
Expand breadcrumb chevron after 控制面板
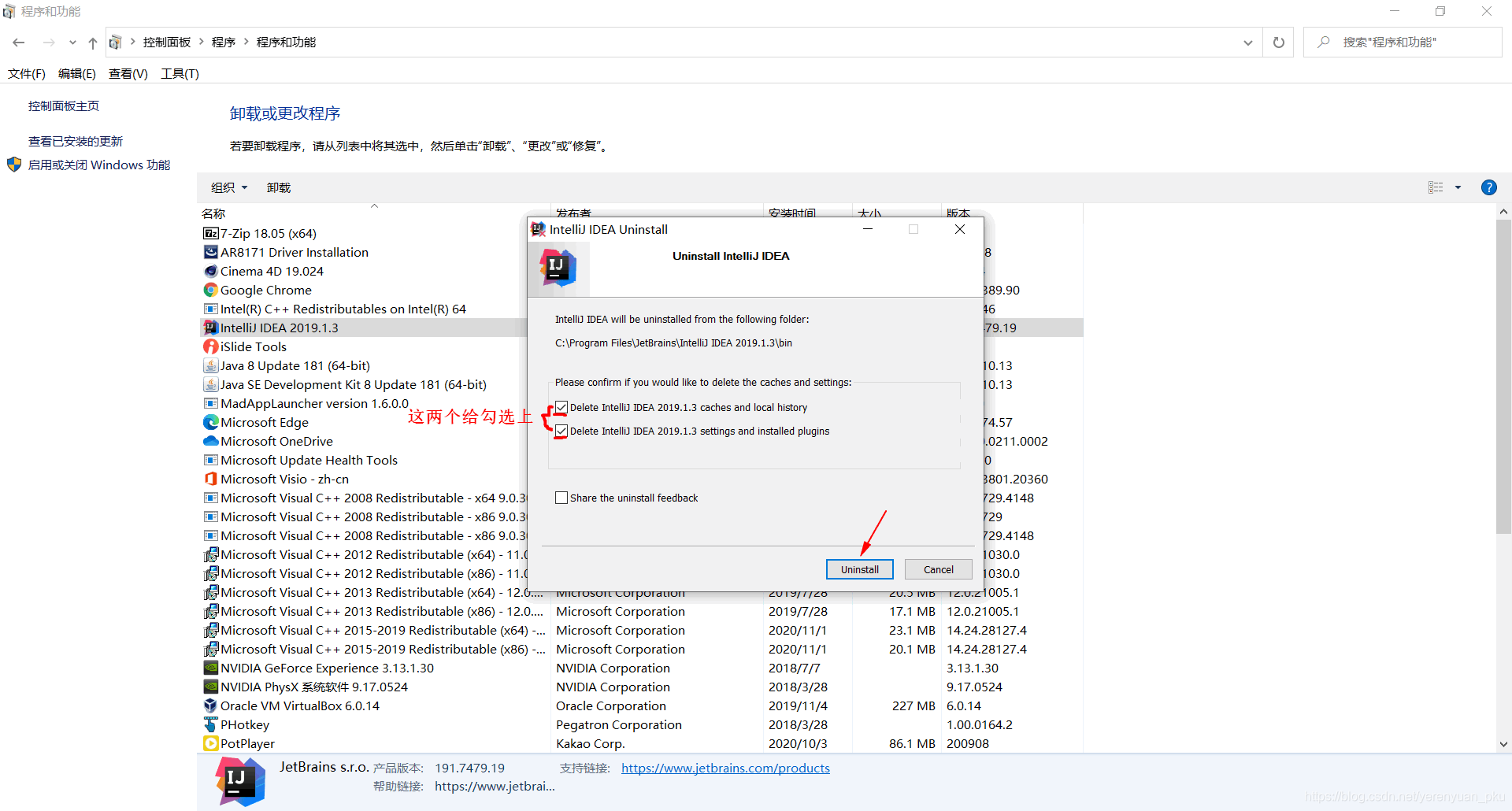click(202, 42)
